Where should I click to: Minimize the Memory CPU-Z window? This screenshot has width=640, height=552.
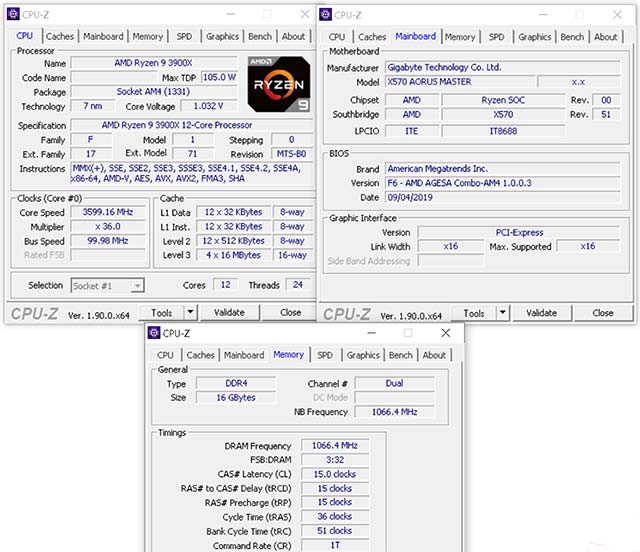371,333
